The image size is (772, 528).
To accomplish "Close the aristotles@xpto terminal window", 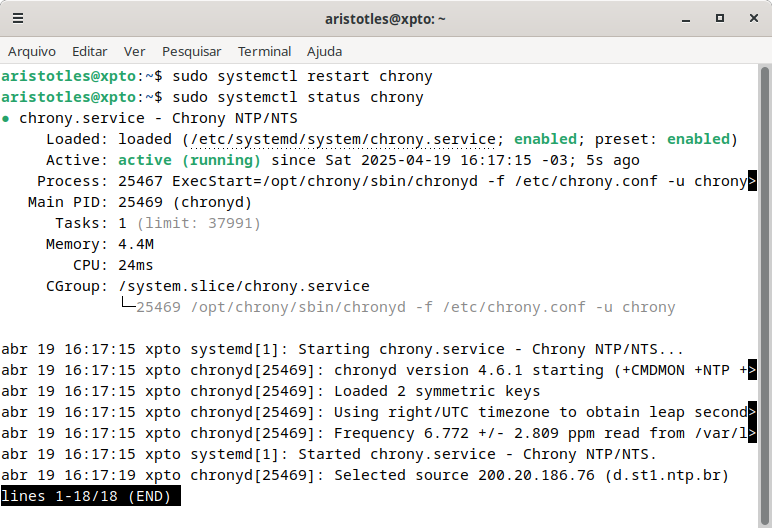I will pyautogui.click(x=753, y=19).
